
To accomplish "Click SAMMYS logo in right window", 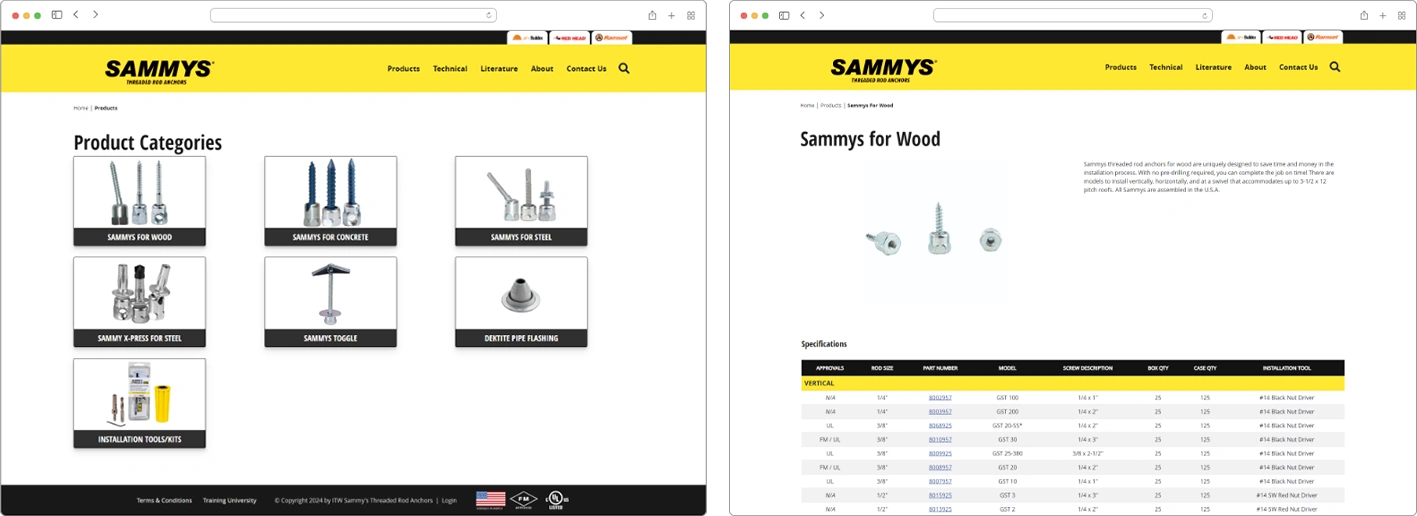I will [x=883, y=69].
